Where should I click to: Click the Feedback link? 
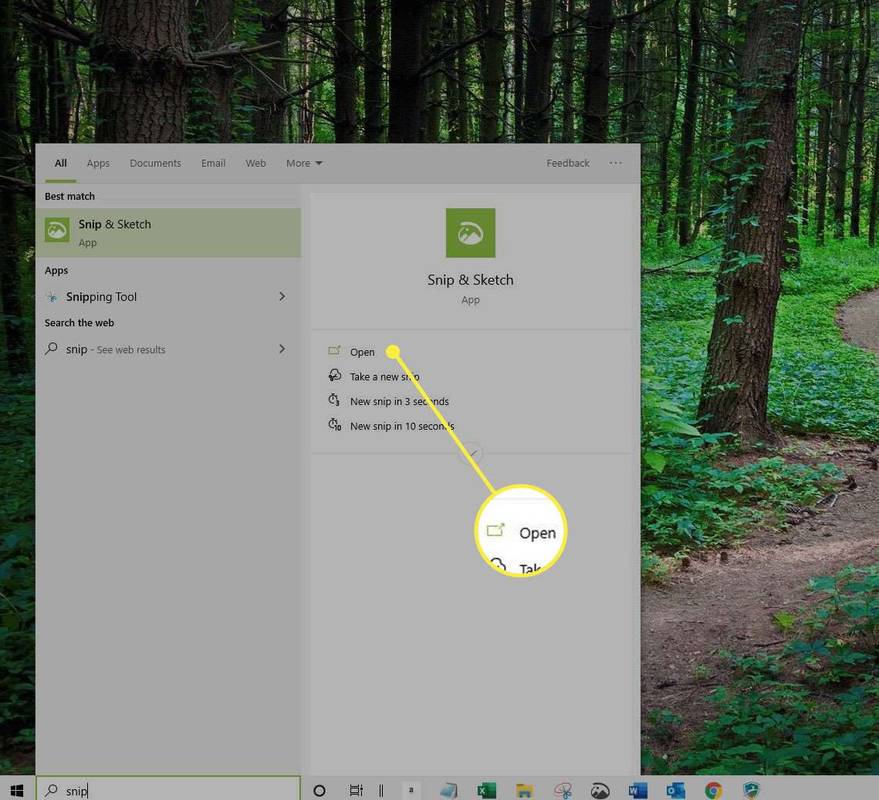568,163
